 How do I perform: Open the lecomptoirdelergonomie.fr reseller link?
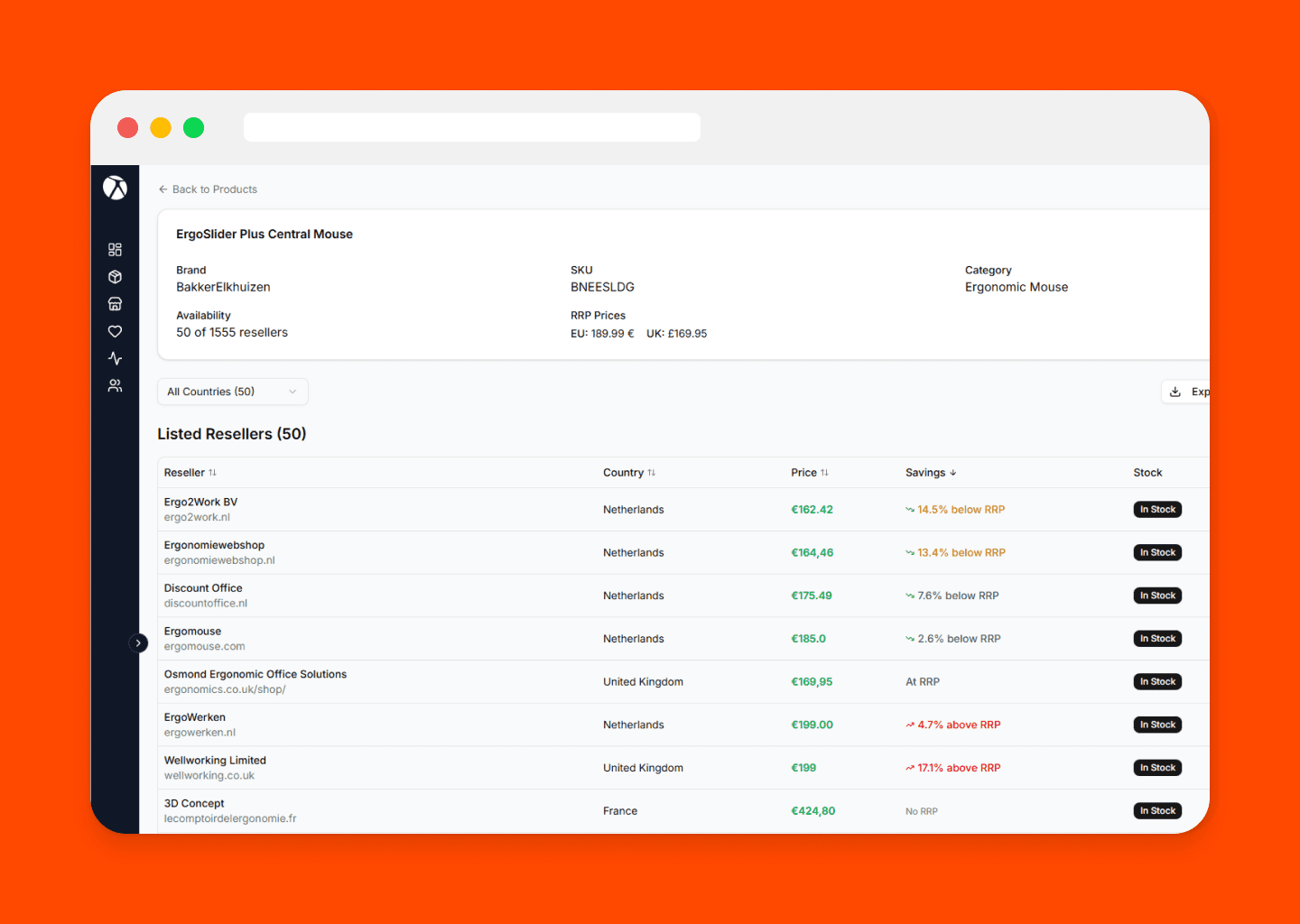pos(230,819)
